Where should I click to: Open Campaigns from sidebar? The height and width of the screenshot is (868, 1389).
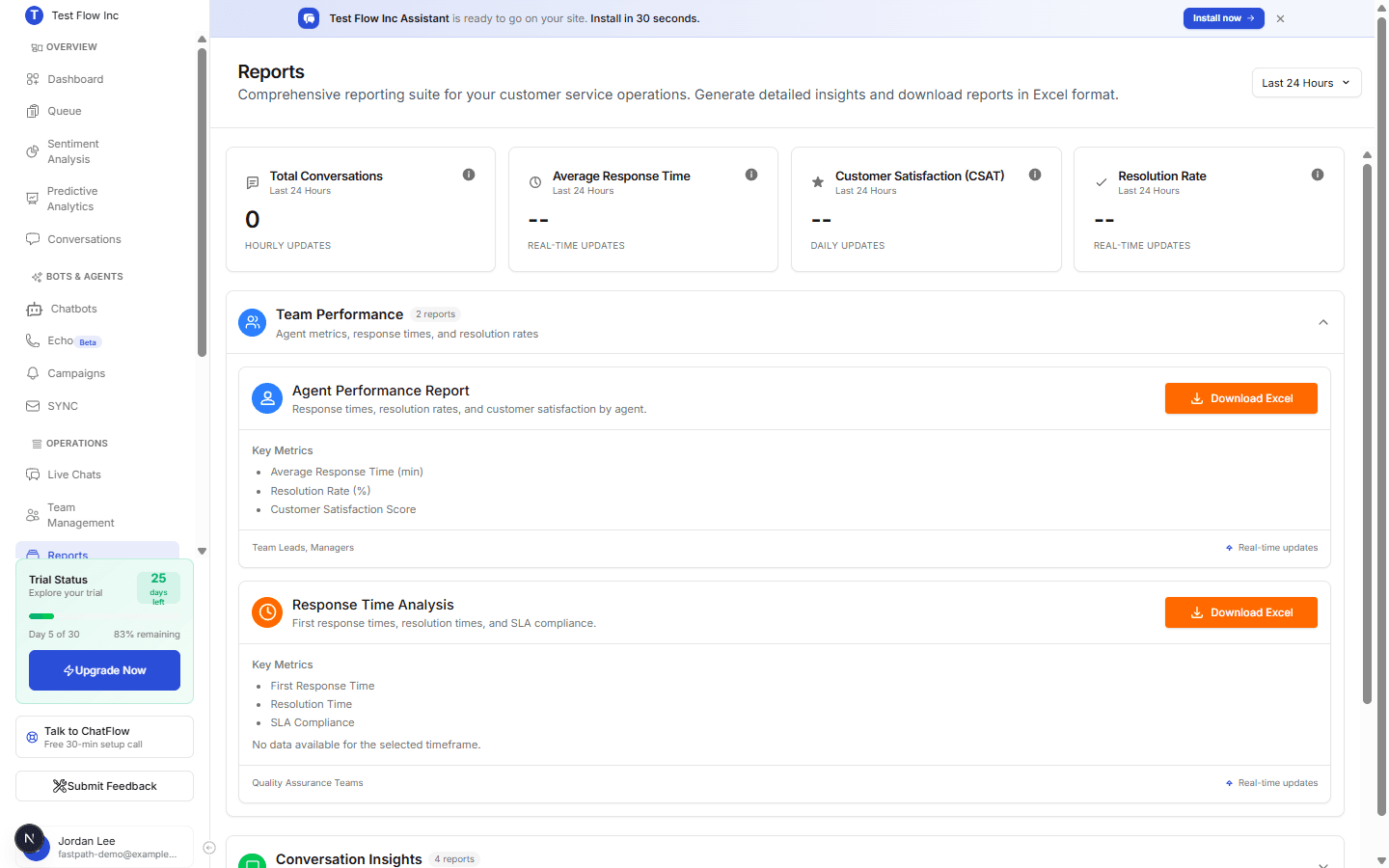97,373
